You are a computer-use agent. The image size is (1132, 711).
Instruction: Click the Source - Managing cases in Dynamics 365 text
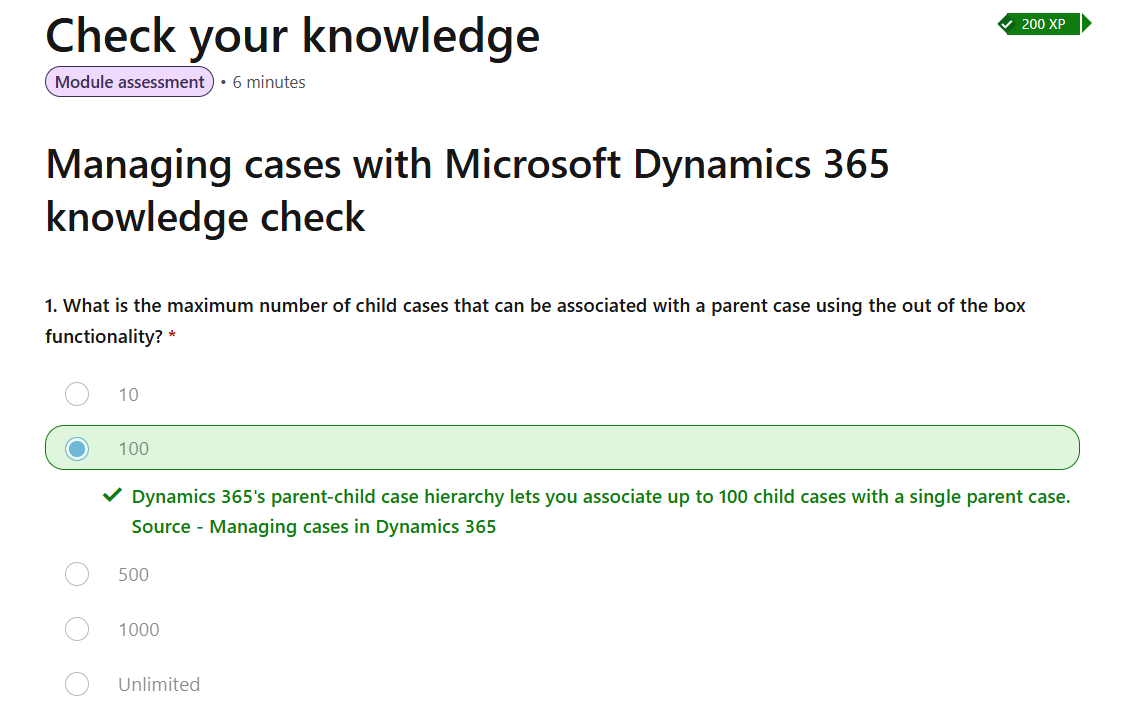point(314,527)
